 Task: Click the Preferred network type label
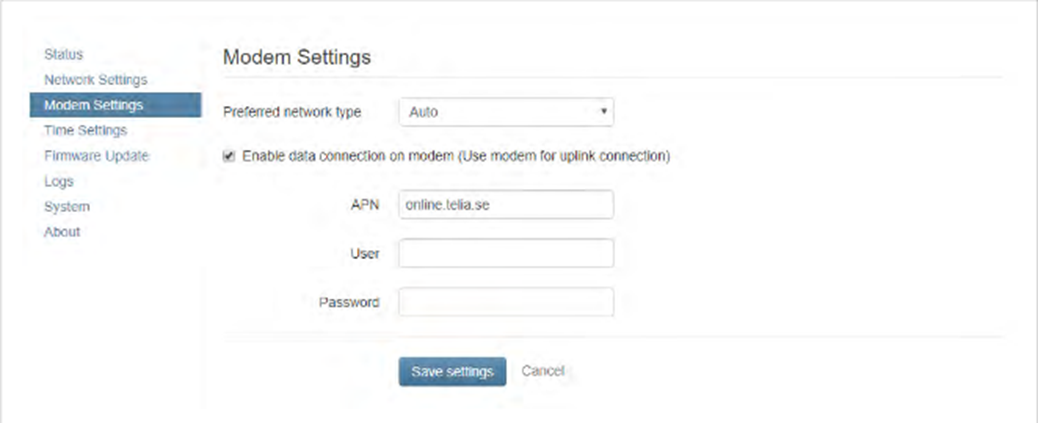pos(292,113)
